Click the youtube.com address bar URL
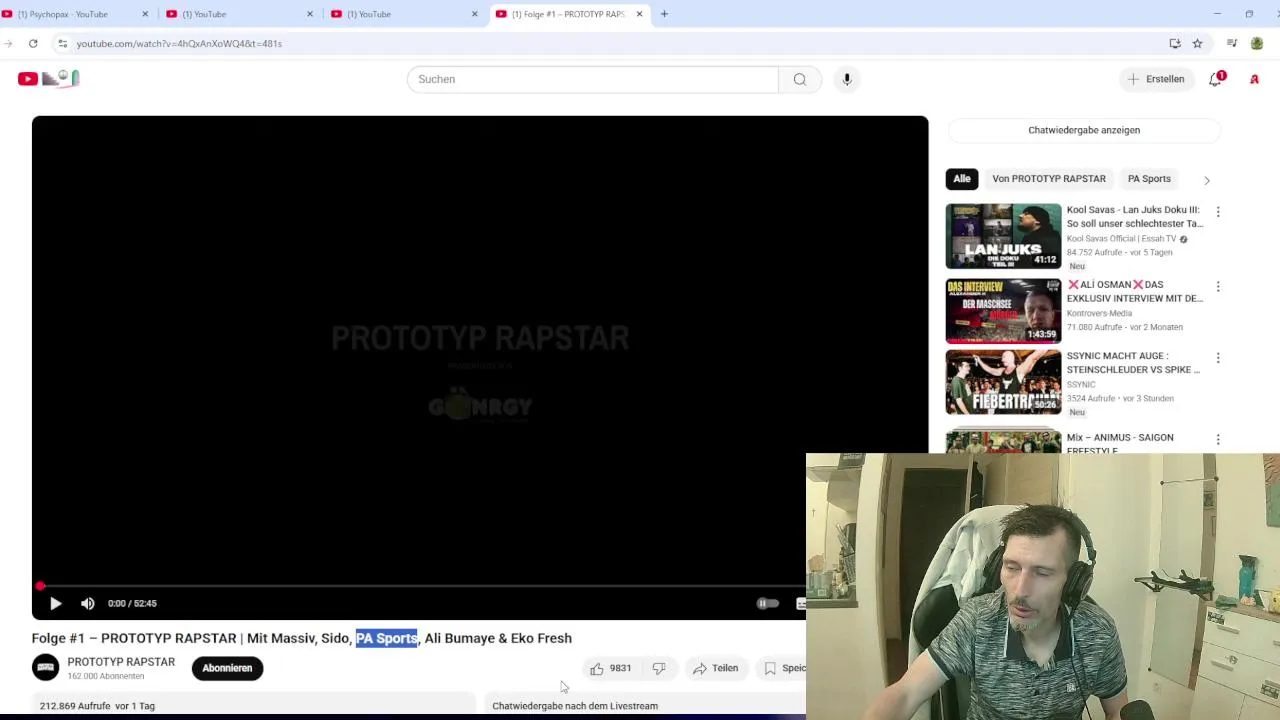The height and width of the screenshot is (720, 1280). (x=179, y=43)
